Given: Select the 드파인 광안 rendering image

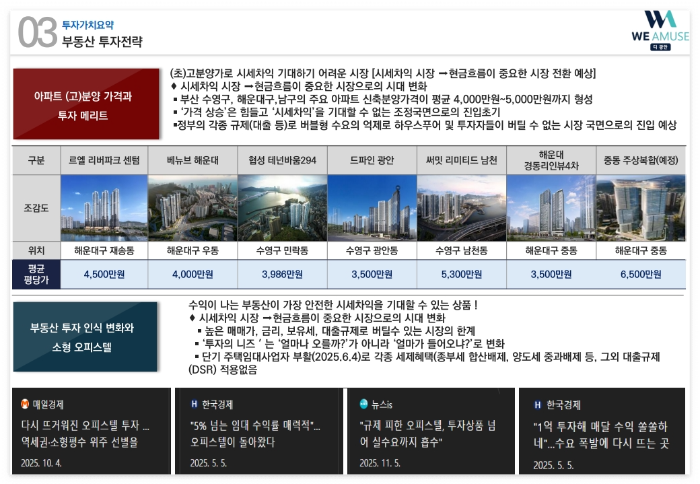Looking at the screenshot, I should (372, 208).
